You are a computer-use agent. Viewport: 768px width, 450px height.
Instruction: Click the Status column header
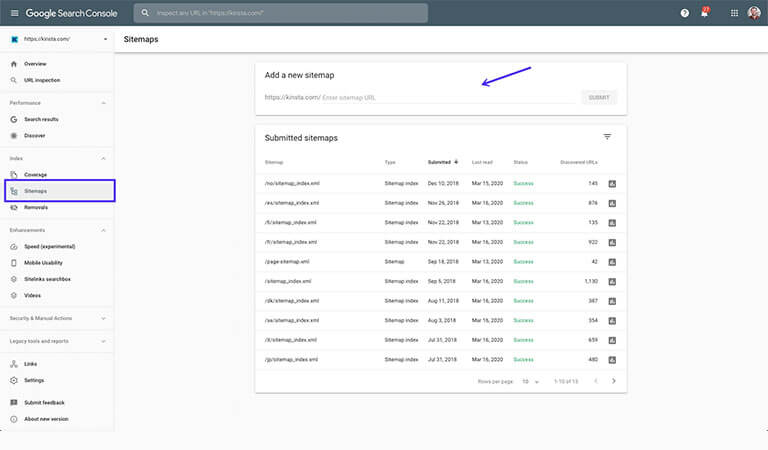click(x=520, y=162)
